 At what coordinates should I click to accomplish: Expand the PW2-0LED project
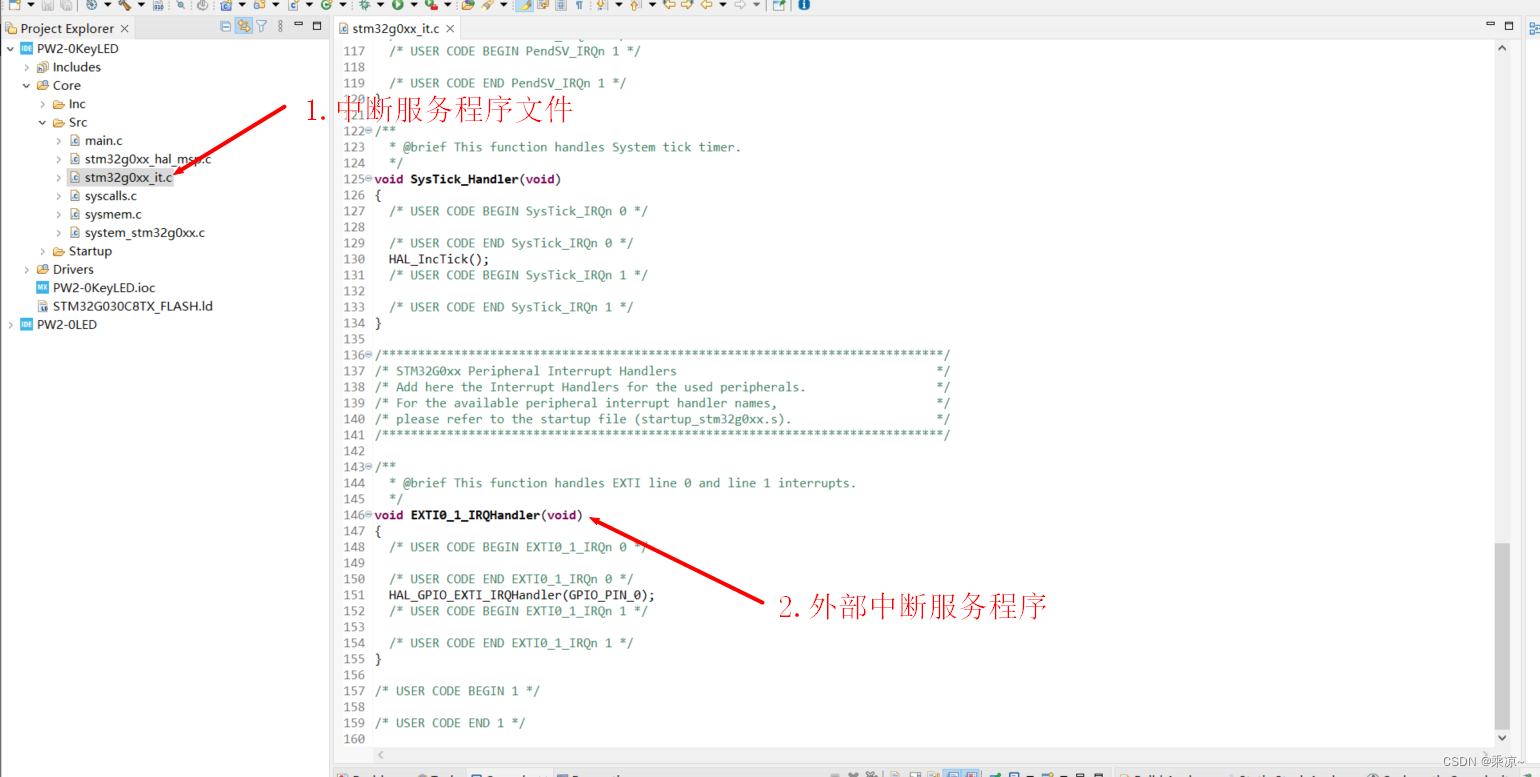(10, 325)
